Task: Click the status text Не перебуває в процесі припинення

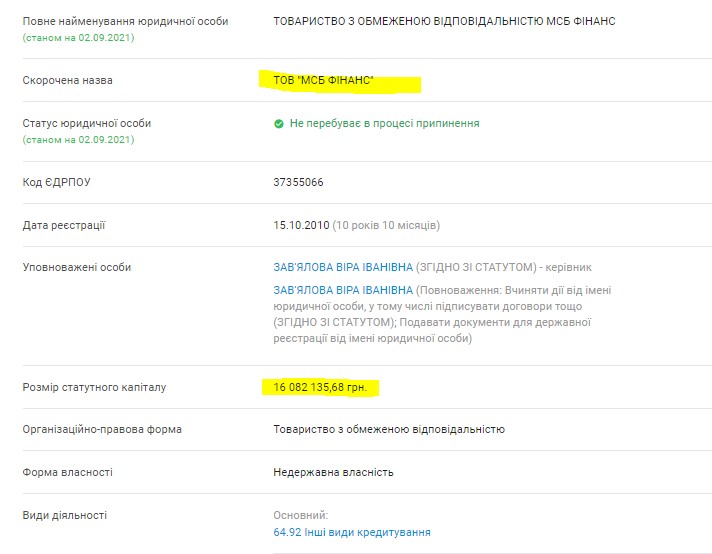Action: pos(384,124)
